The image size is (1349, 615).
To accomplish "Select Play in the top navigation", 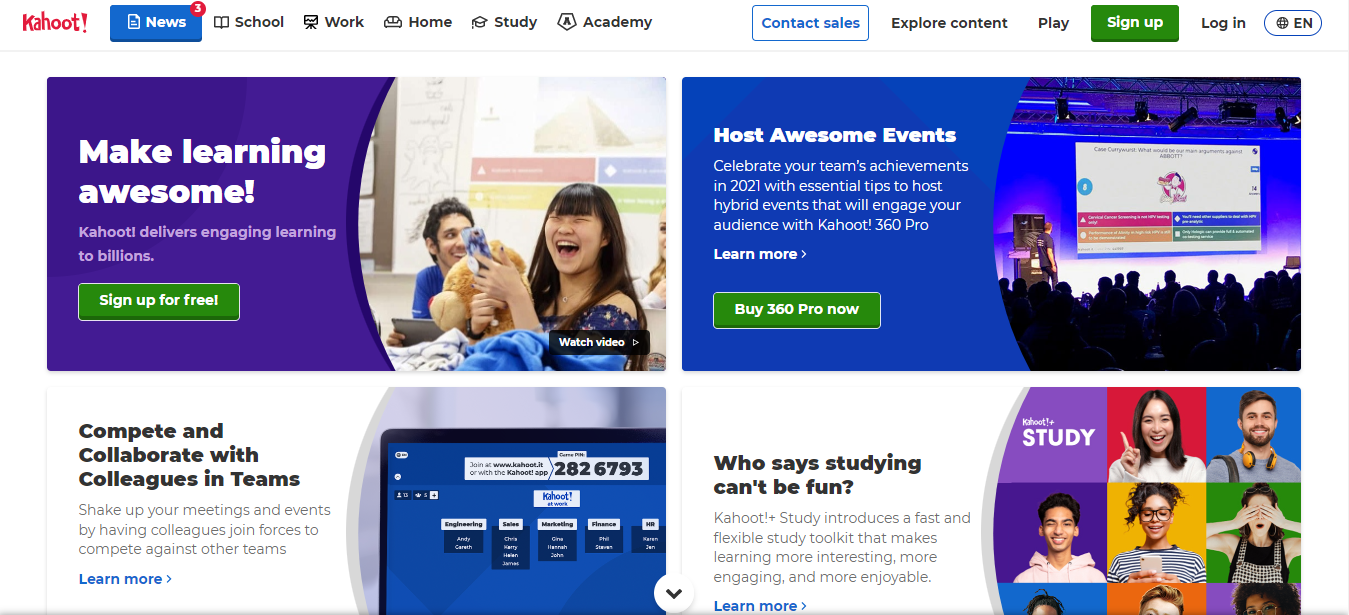I will pos(1053,23).
